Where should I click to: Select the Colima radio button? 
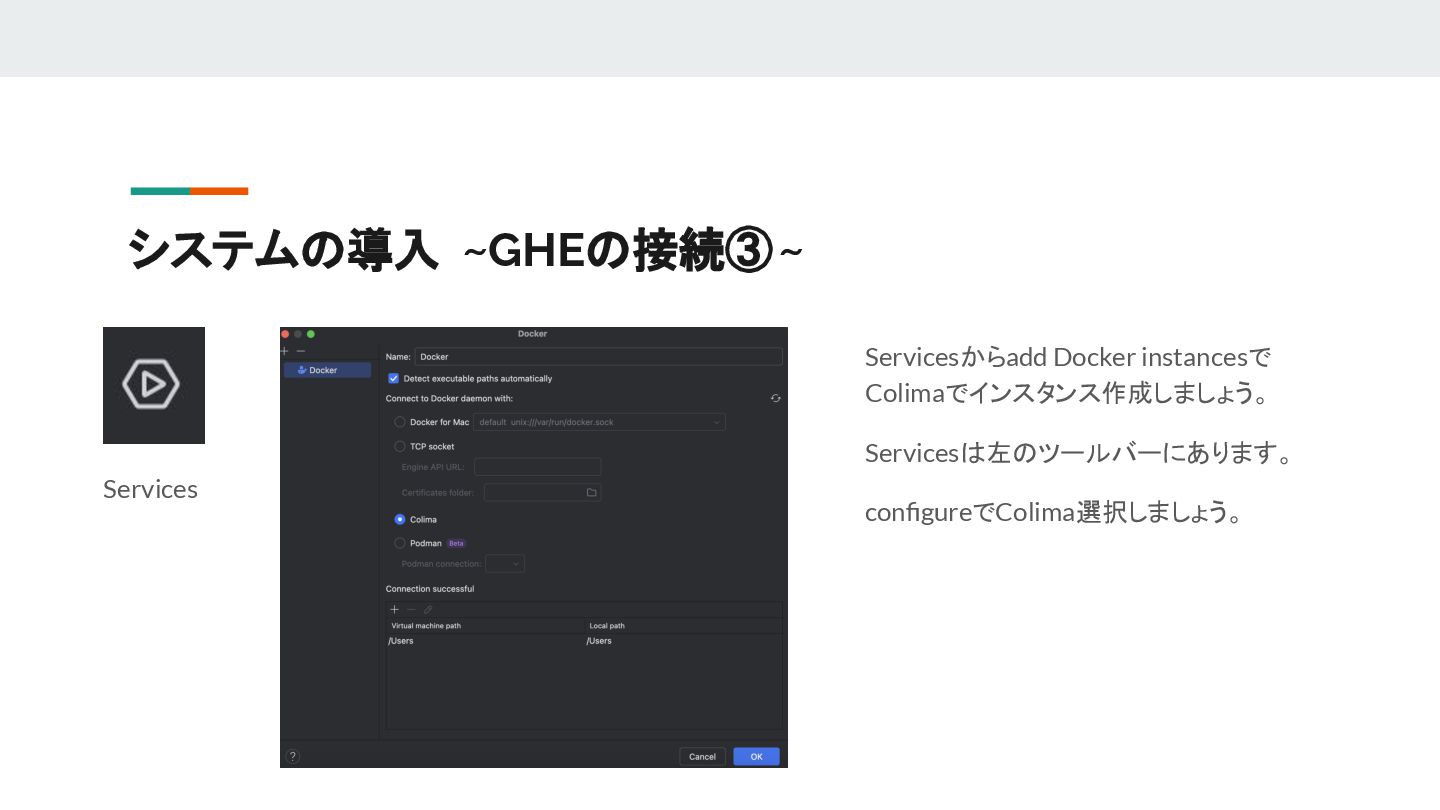pyautogui.click(x=400, y=519)
